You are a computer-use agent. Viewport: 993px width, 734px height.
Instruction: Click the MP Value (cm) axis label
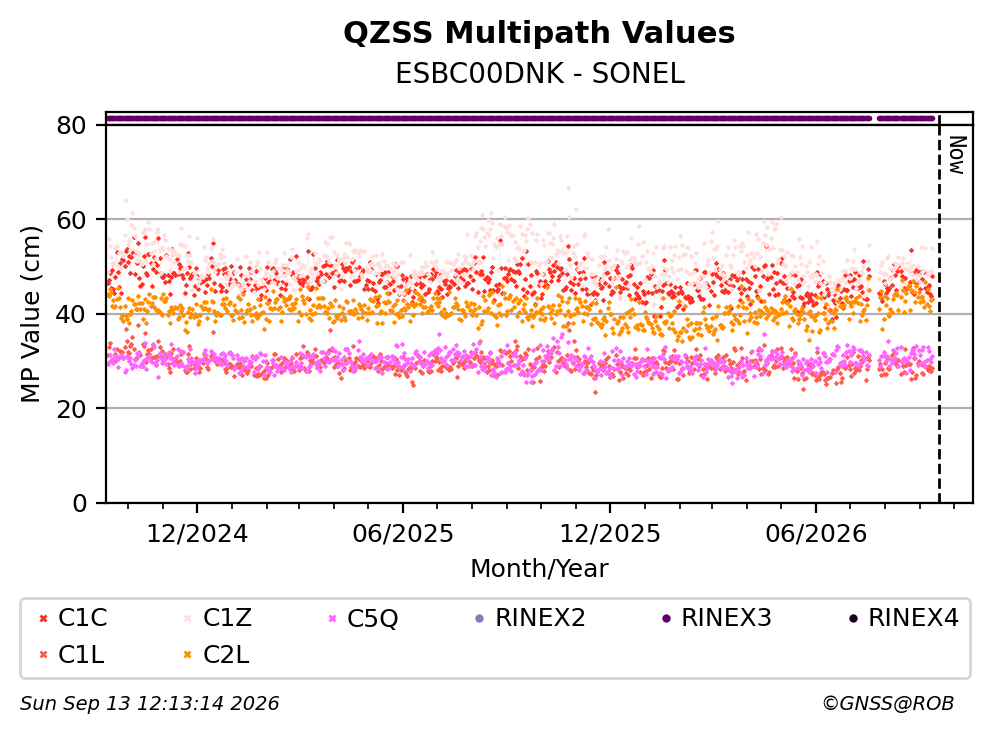click(x=30, y=314)
